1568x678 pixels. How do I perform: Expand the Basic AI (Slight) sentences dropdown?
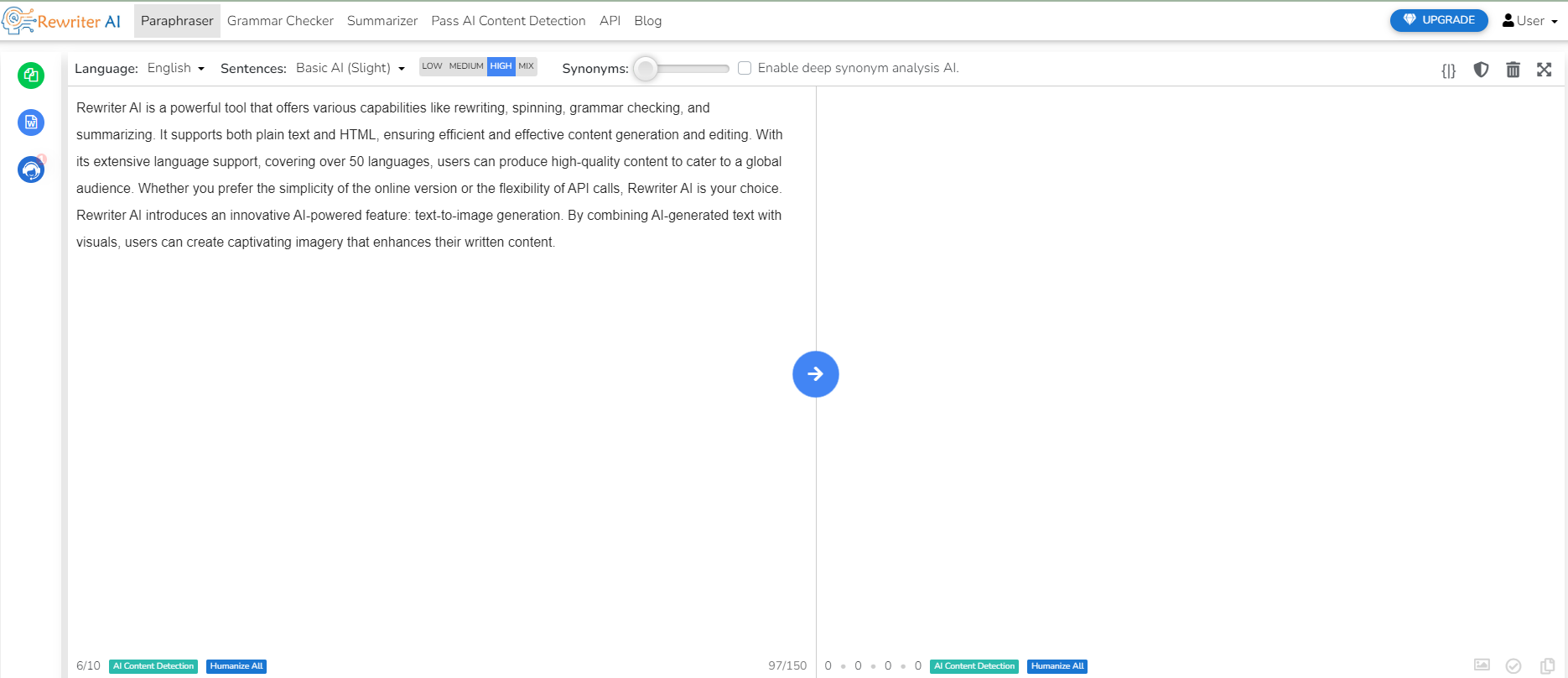[x=350, y=68]
